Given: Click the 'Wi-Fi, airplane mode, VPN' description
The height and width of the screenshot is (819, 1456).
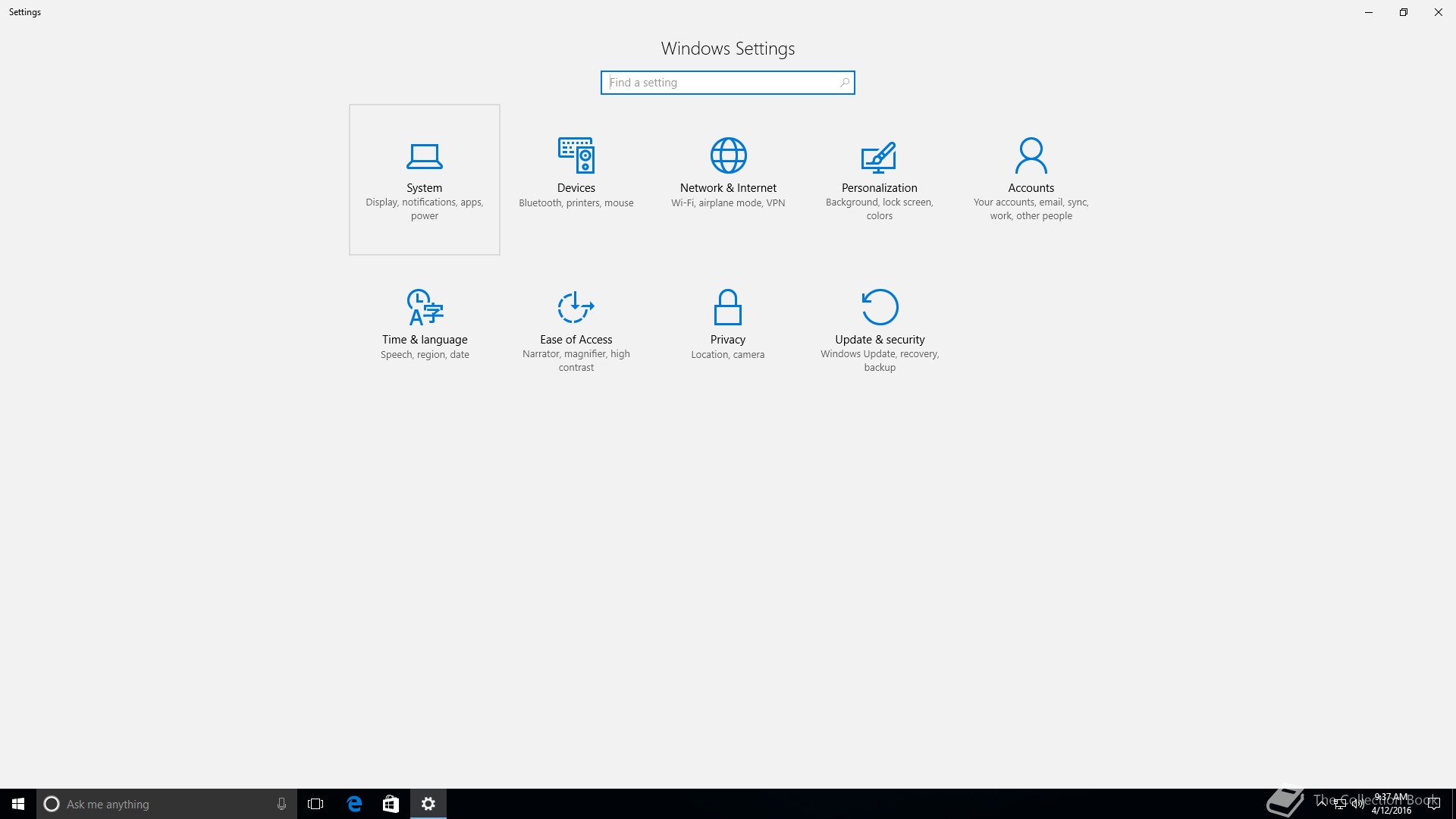Looking at the screenshot, I should tap(728, 203).
